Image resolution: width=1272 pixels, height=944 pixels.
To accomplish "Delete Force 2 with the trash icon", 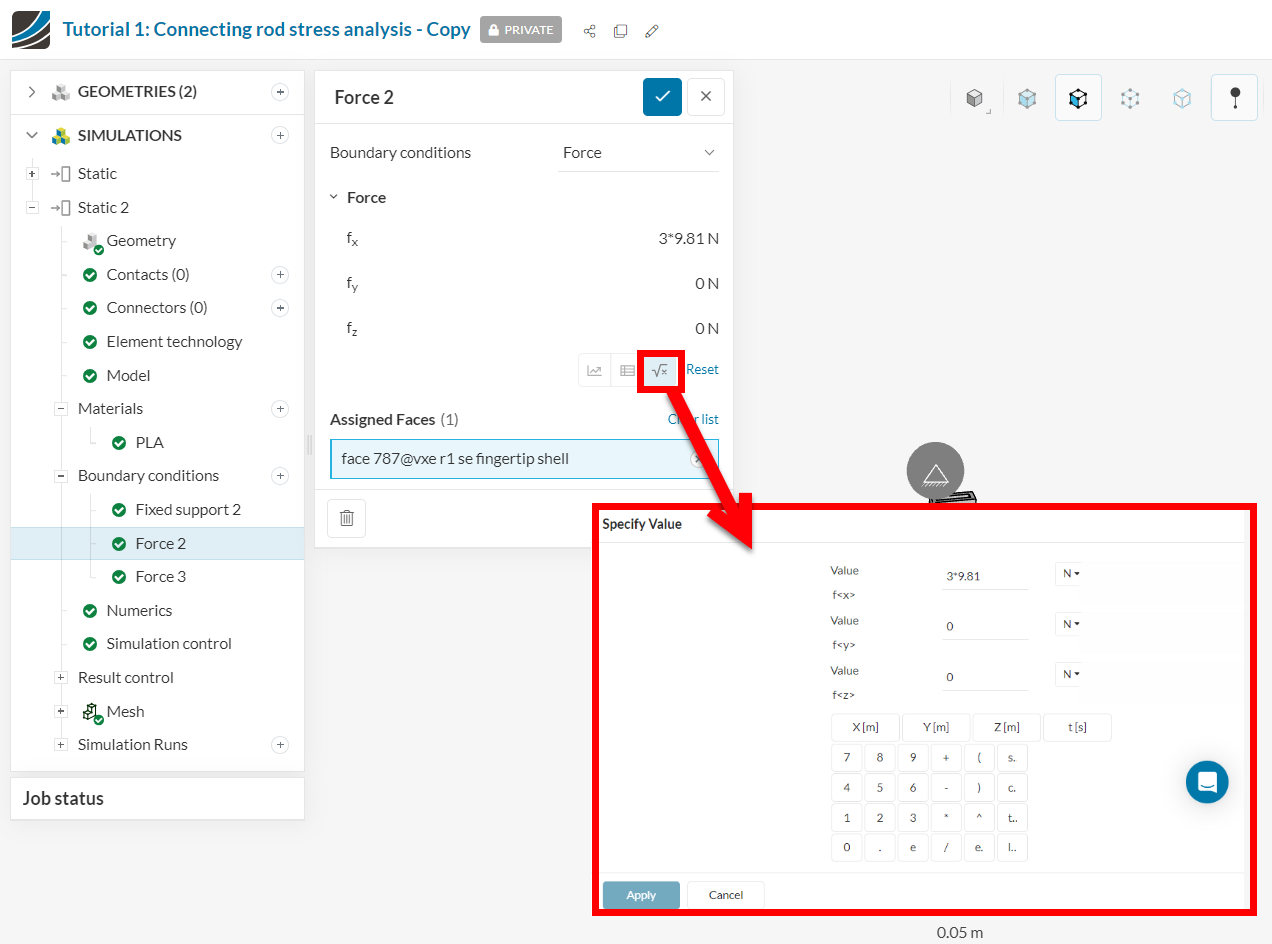I will pos(347,518).
